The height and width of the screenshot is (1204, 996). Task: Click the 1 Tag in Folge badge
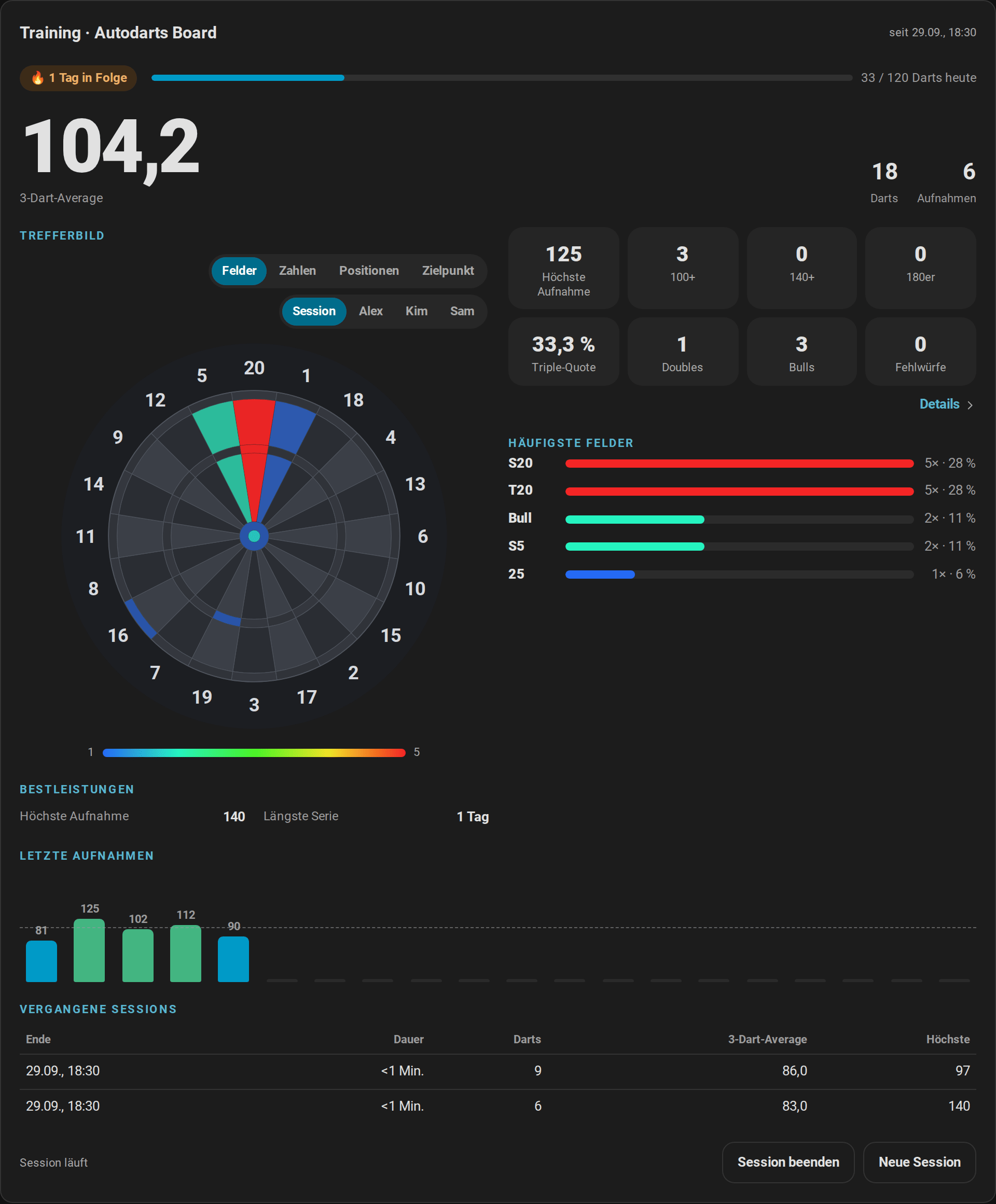coord(79,78)
